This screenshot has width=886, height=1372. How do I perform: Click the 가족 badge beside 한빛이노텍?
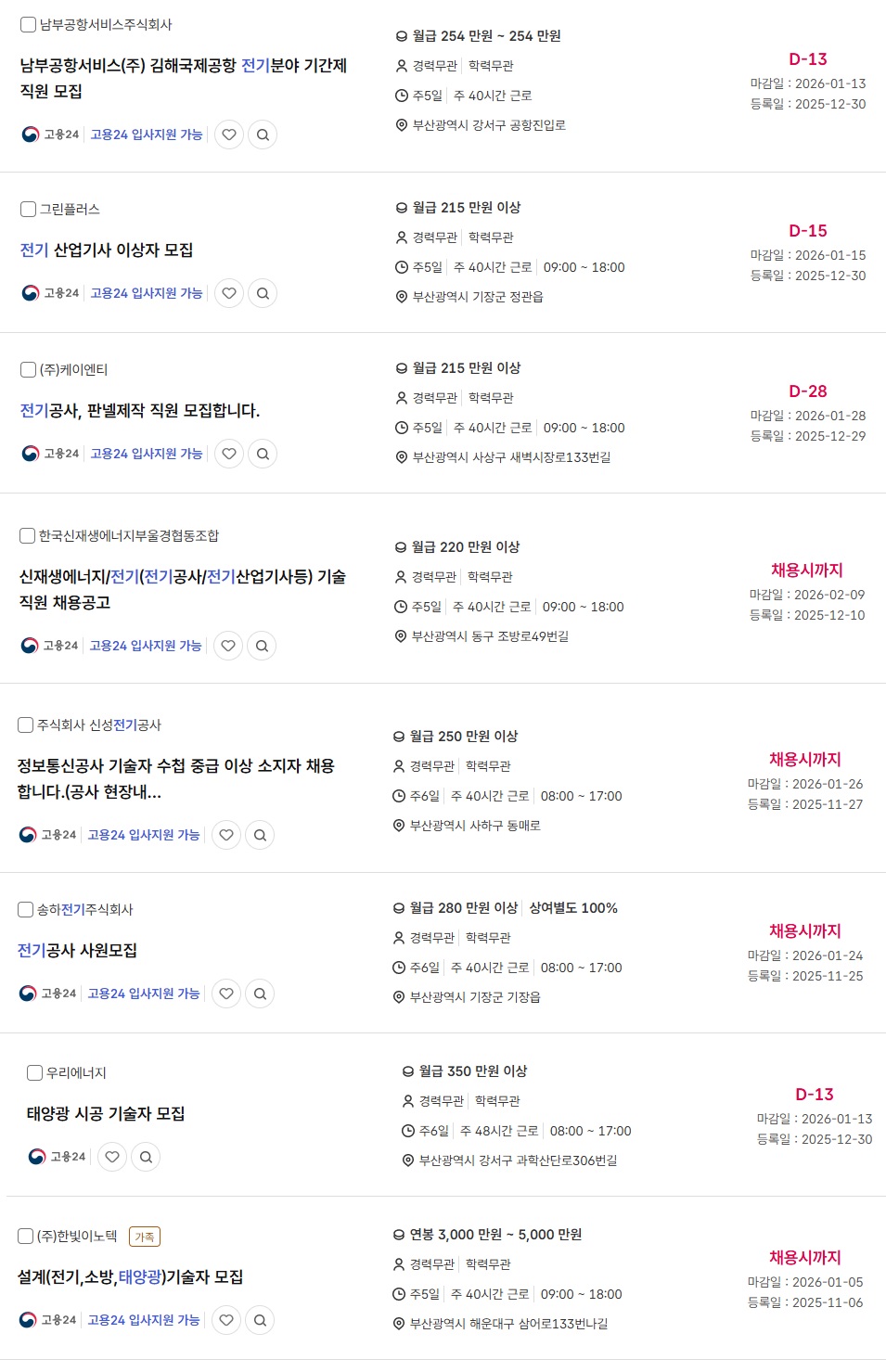pyautogui.click(x=145, y=1237)
